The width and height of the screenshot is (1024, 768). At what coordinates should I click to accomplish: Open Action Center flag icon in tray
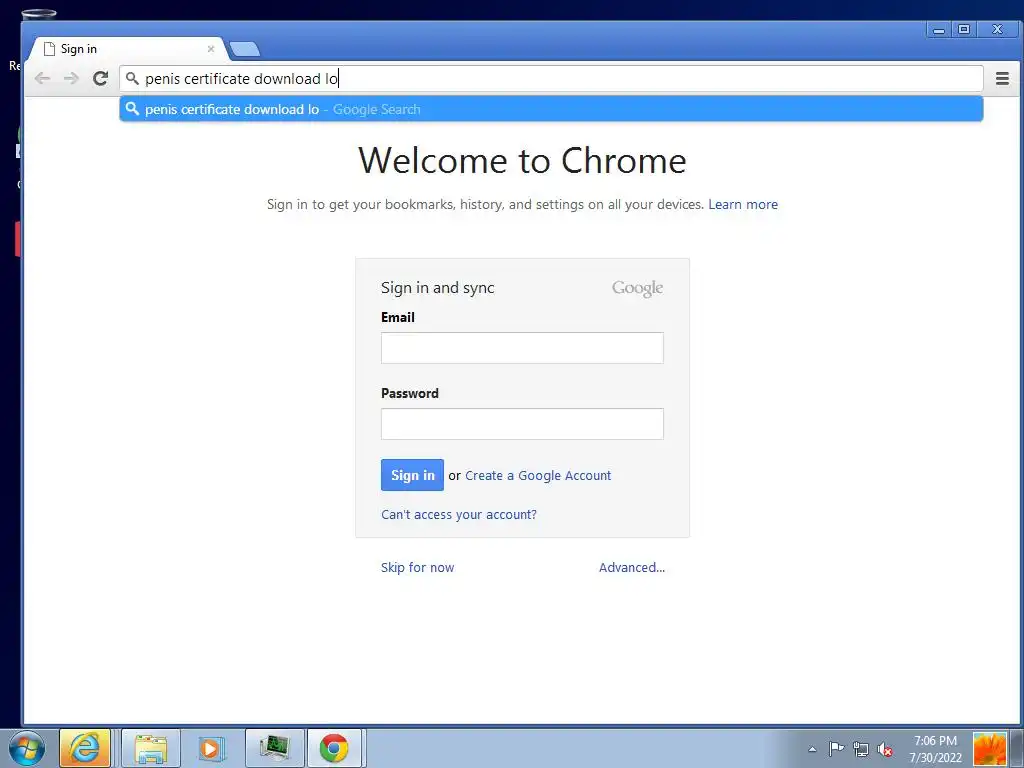coord(836,749)
